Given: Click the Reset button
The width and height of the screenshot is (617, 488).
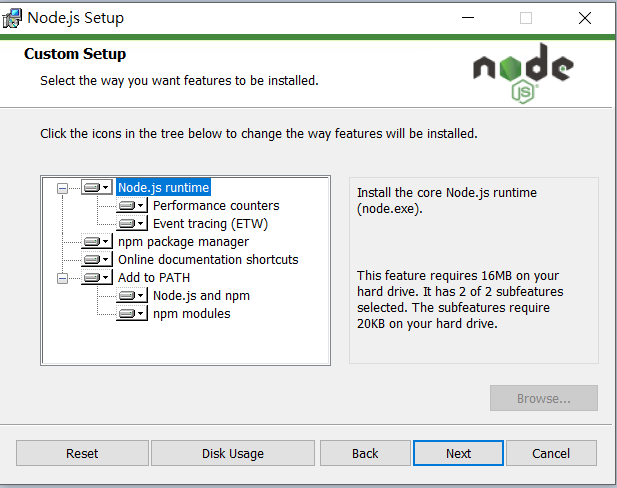Looking at the screenshot, I should 82,453.
